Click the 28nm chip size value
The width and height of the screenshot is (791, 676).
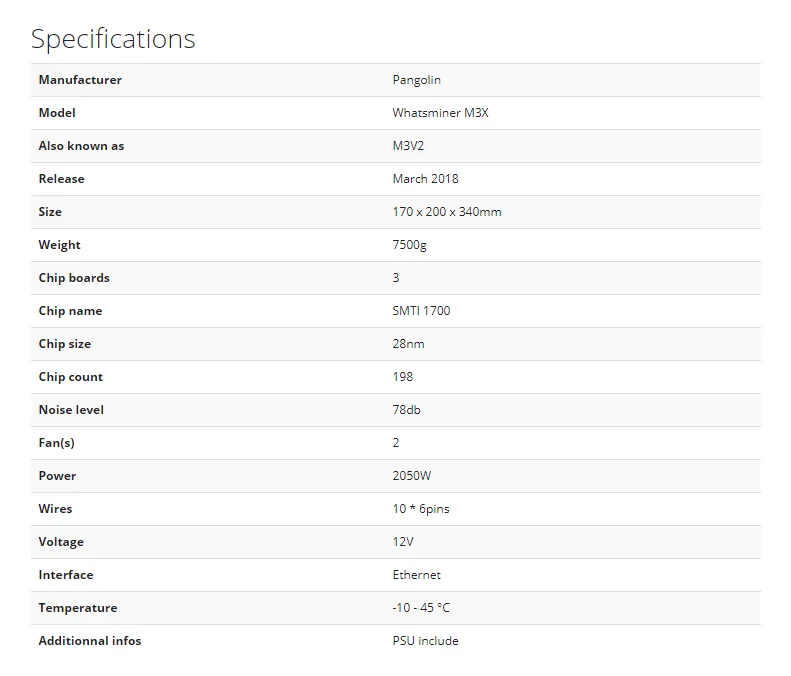click(410, 344)
